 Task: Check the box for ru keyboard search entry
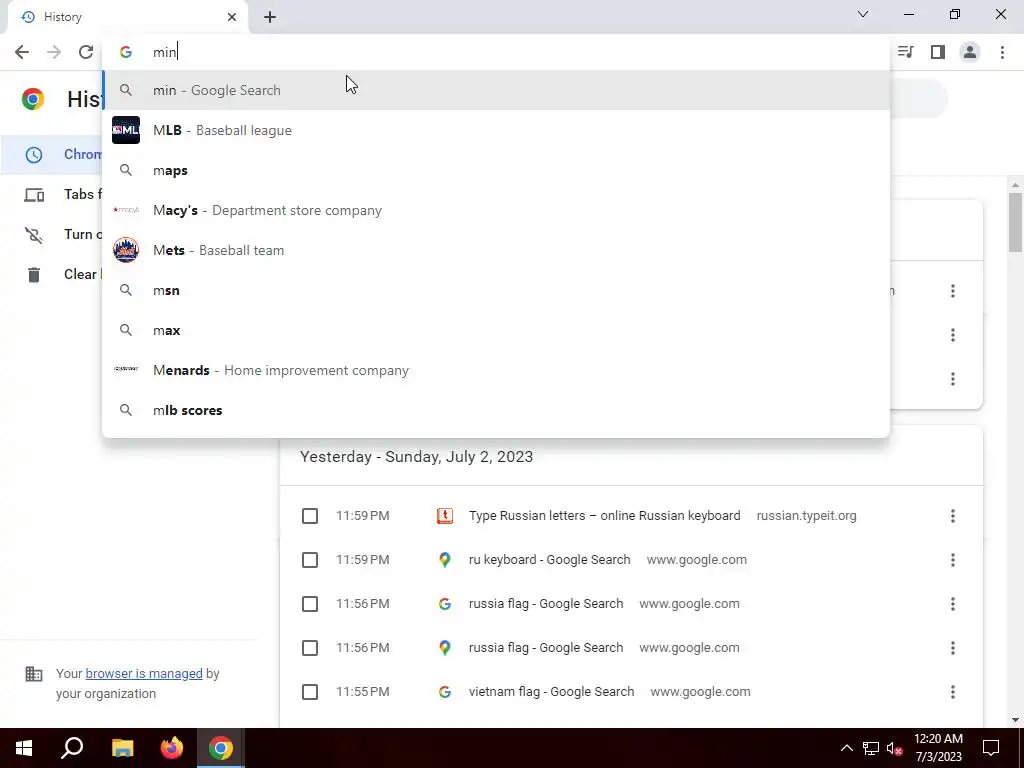pos(310,560)
